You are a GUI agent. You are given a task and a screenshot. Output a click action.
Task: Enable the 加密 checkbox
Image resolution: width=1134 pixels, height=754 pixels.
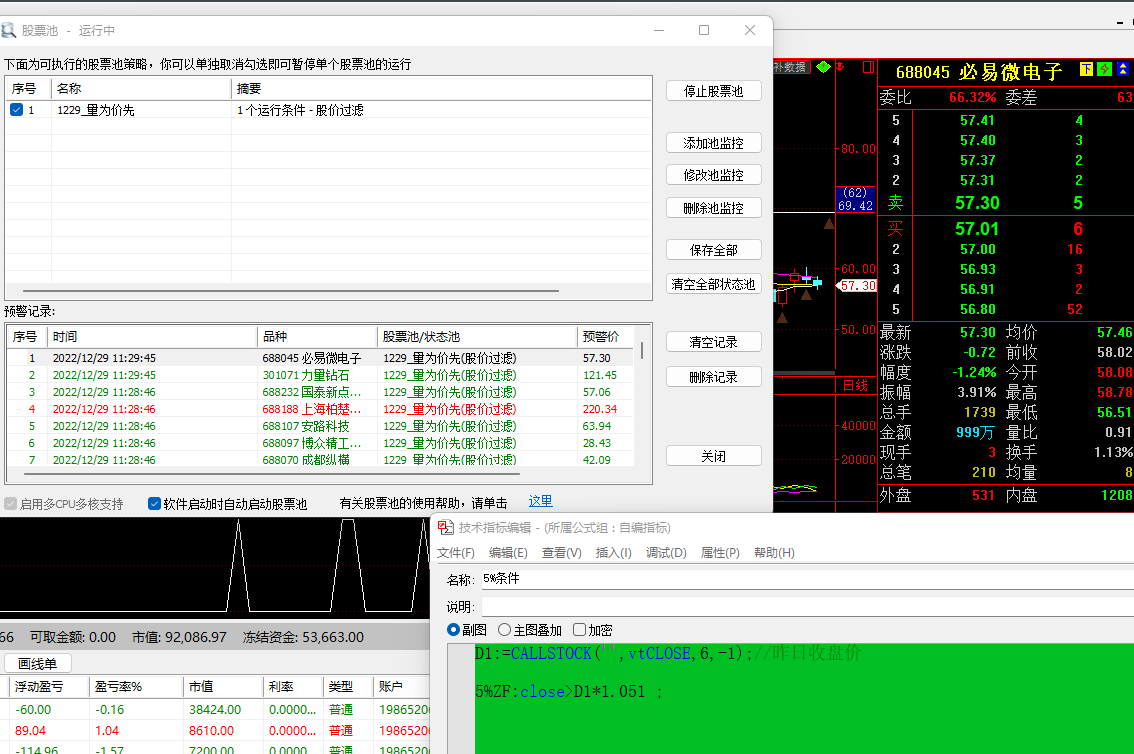pos(579,630)
